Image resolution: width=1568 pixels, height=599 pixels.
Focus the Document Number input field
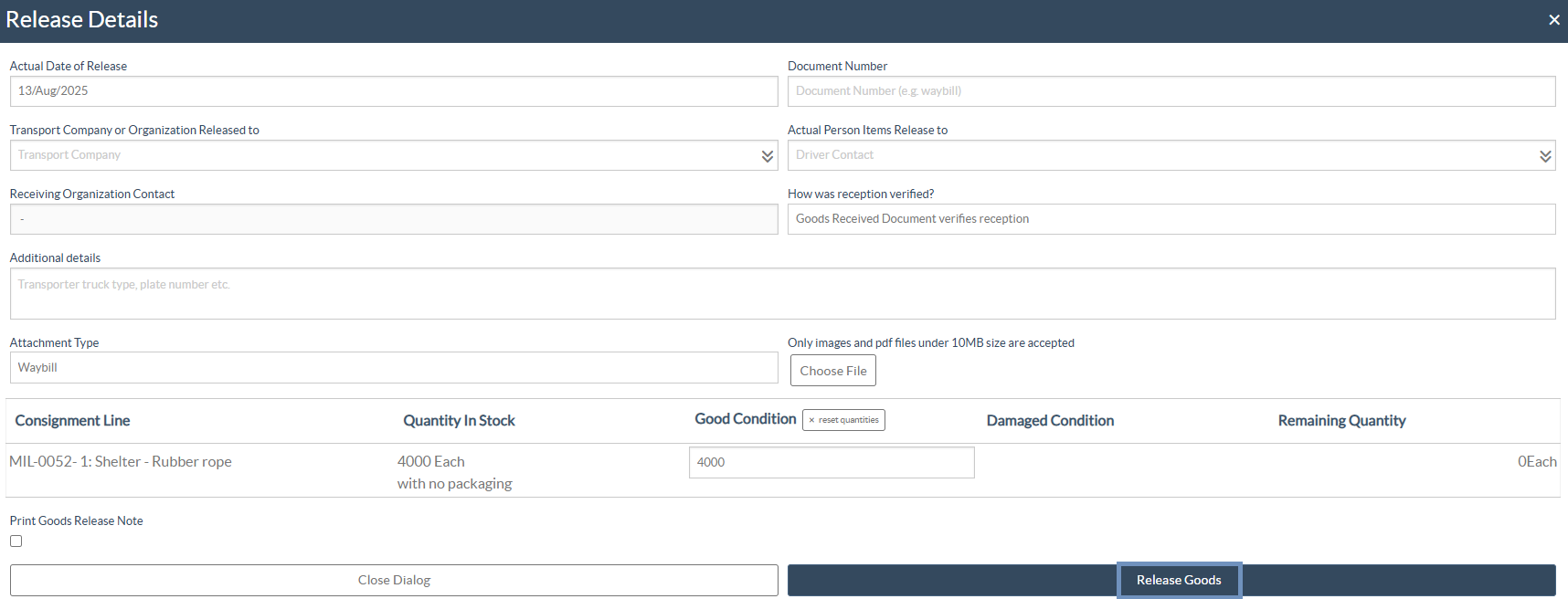(x=1171, y=91)
